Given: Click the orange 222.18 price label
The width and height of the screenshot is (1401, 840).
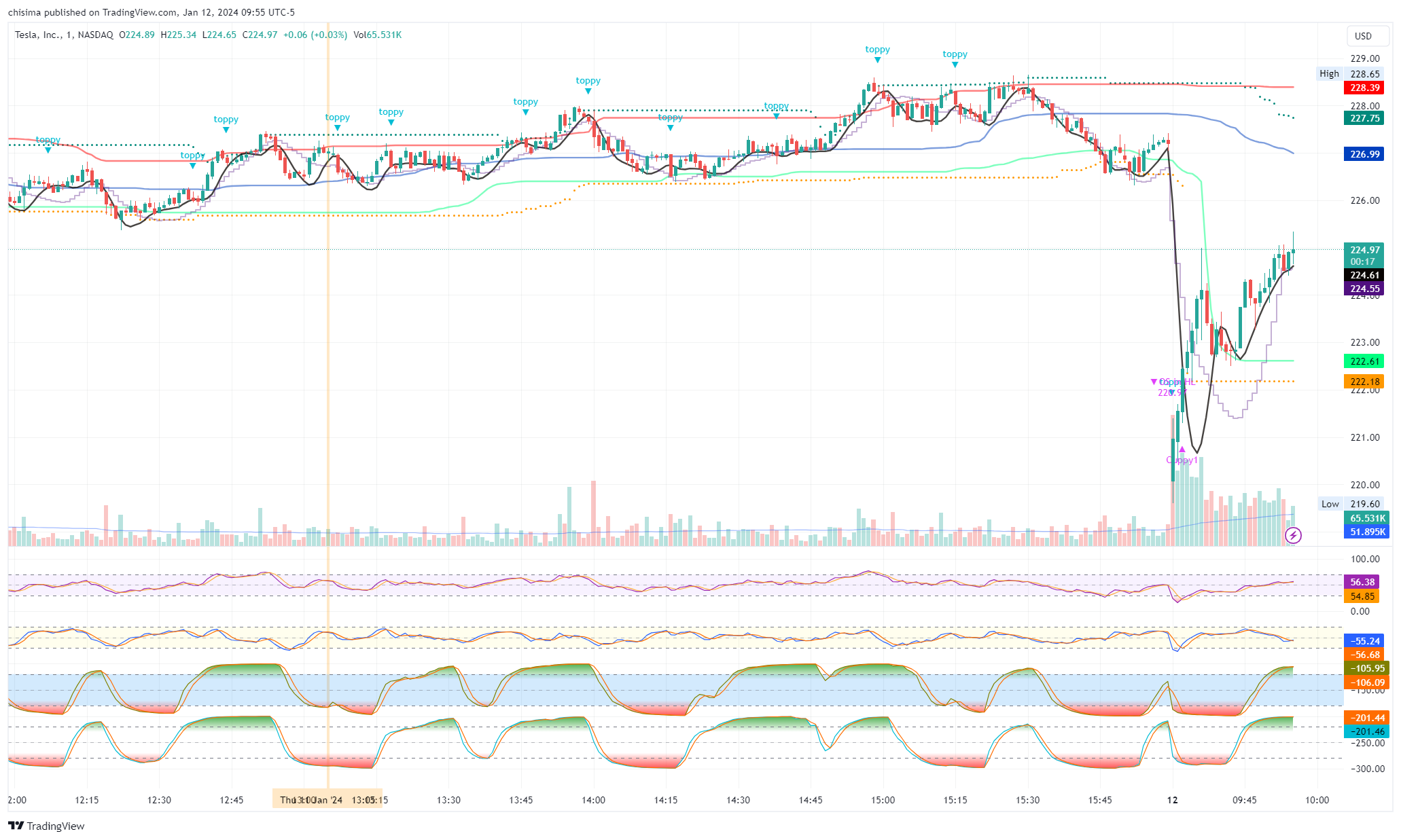Looking at the screenshot, I should (1364, 382).
